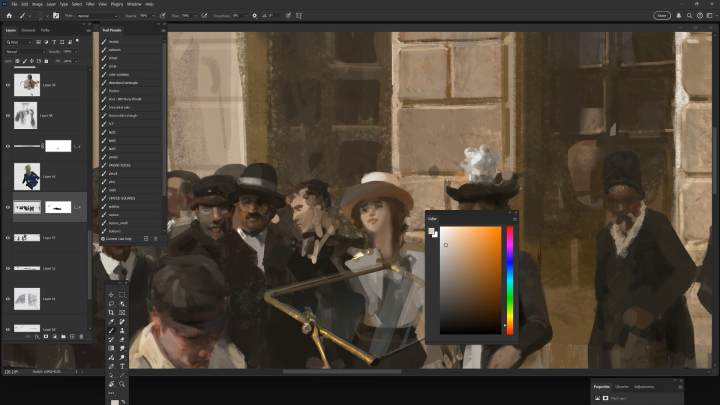The height and width of the screenshot is (405, 720).
Task: Select the Crop tool
Action: (x=111, y=313)
